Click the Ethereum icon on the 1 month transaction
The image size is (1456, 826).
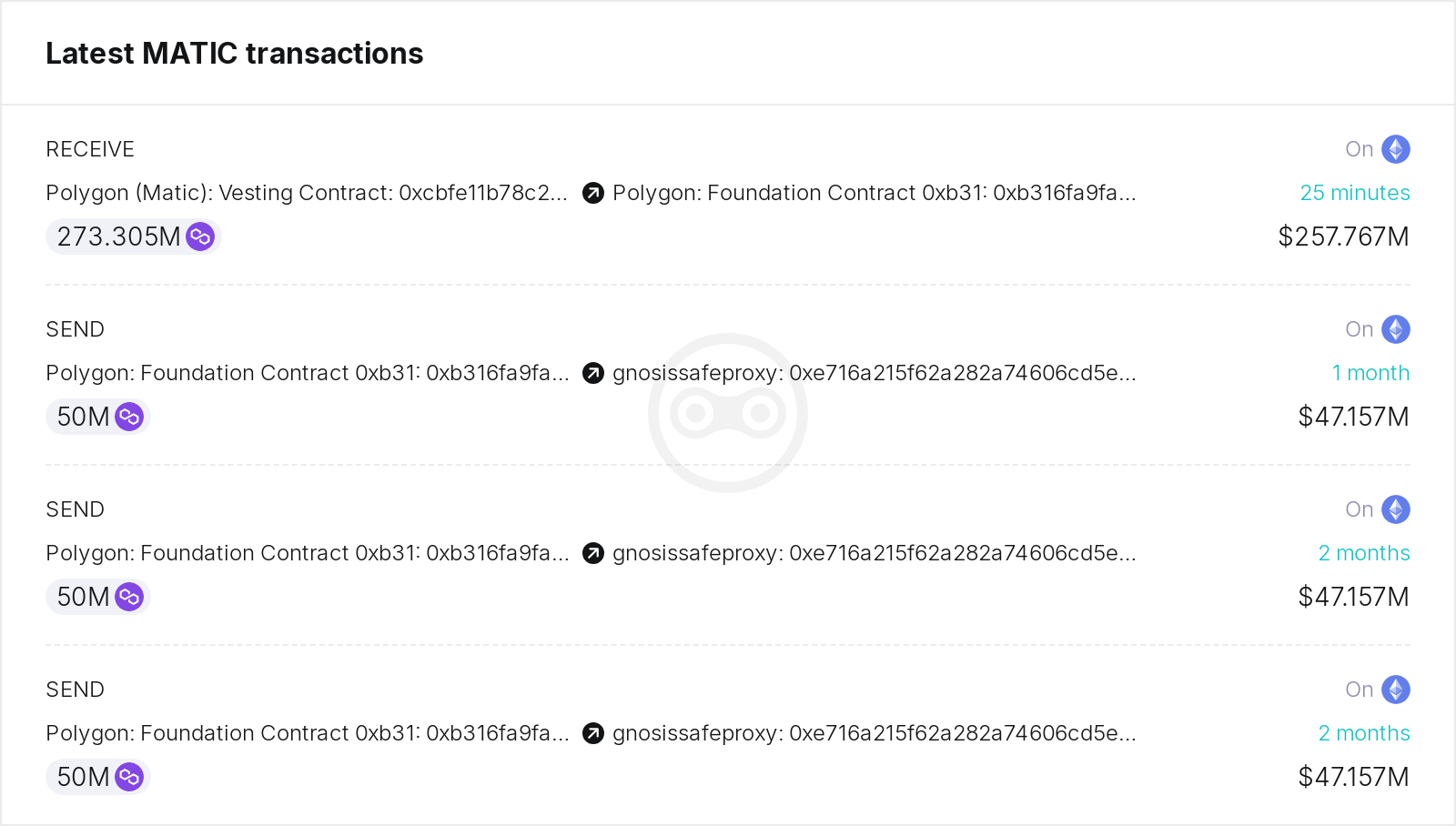[x=1396, y=329]
